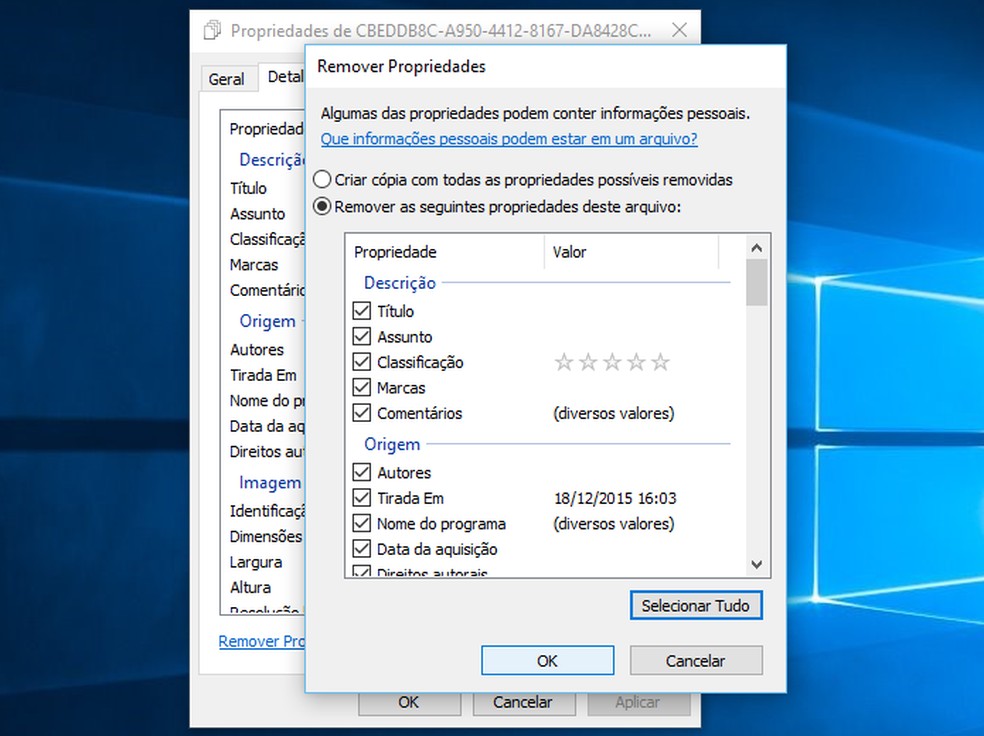Switch to the Detalhes tab
The image size is (984, 736).
click(284, 77)
